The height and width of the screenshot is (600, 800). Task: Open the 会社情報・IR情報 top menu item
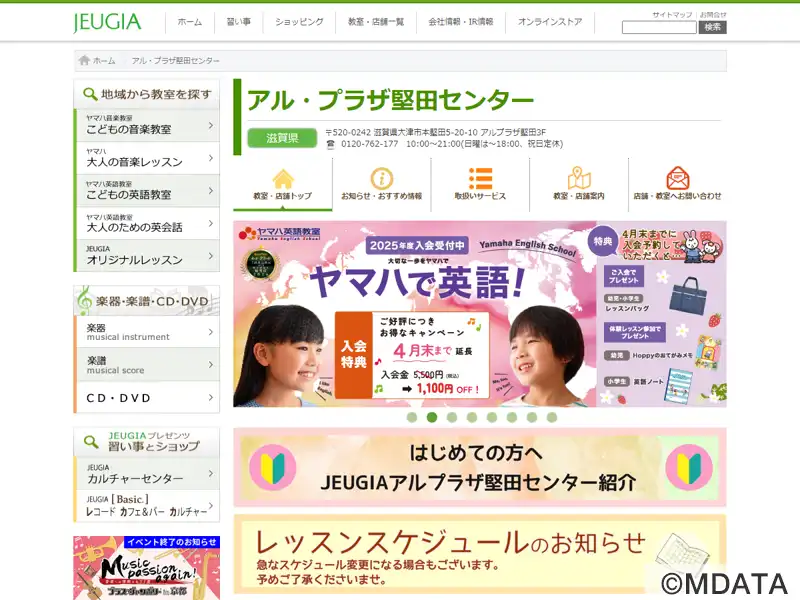pyautogui.click(x=461, y=22)
